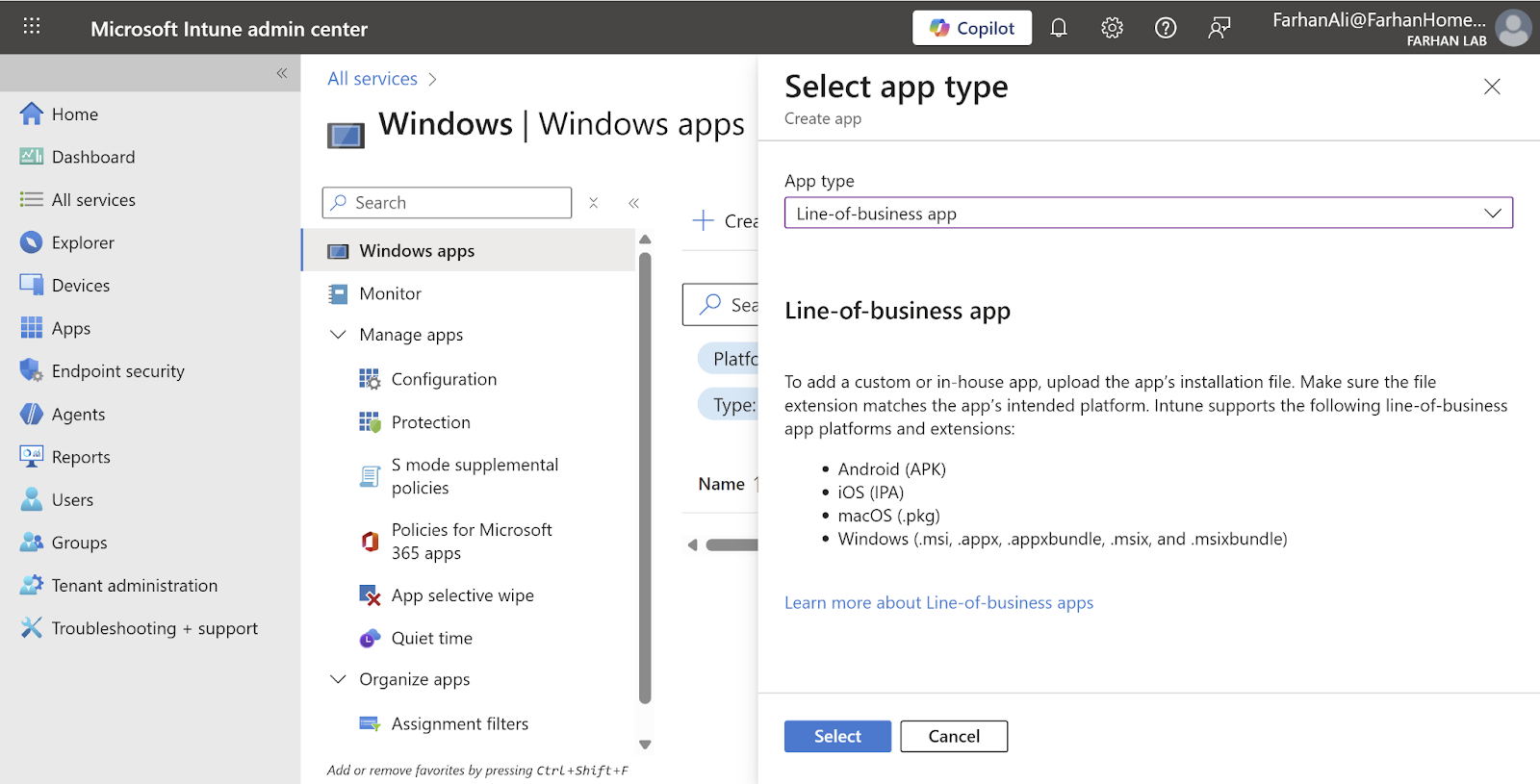This screenshot has height=784, width=1540.
Task: Open the app launcher grid icon
Action: click(32, 27)
